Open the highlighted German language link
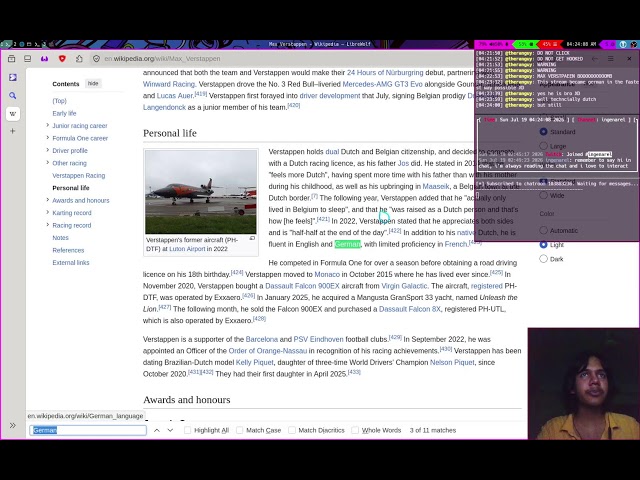This screenshot has width=640, height=480. pyautogui.click(x=347, y=244)
